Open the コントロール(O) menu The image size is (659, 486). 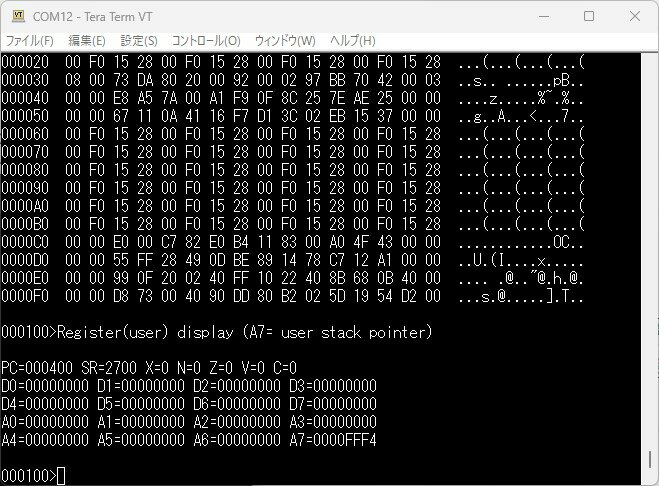(206, 41)
